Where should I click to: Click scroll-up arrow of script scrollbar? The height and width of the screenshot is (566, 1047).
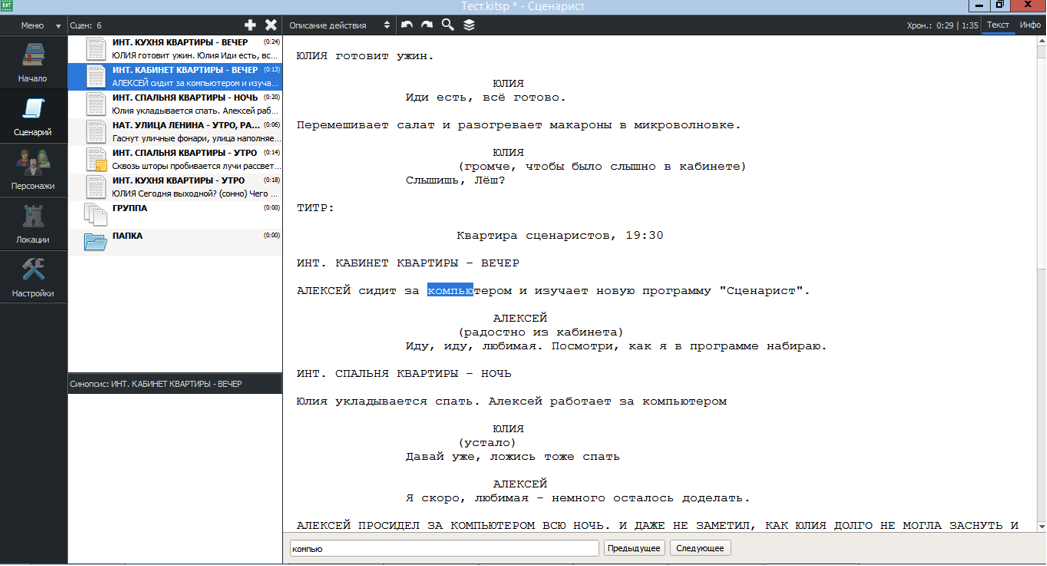[1041, 41]
